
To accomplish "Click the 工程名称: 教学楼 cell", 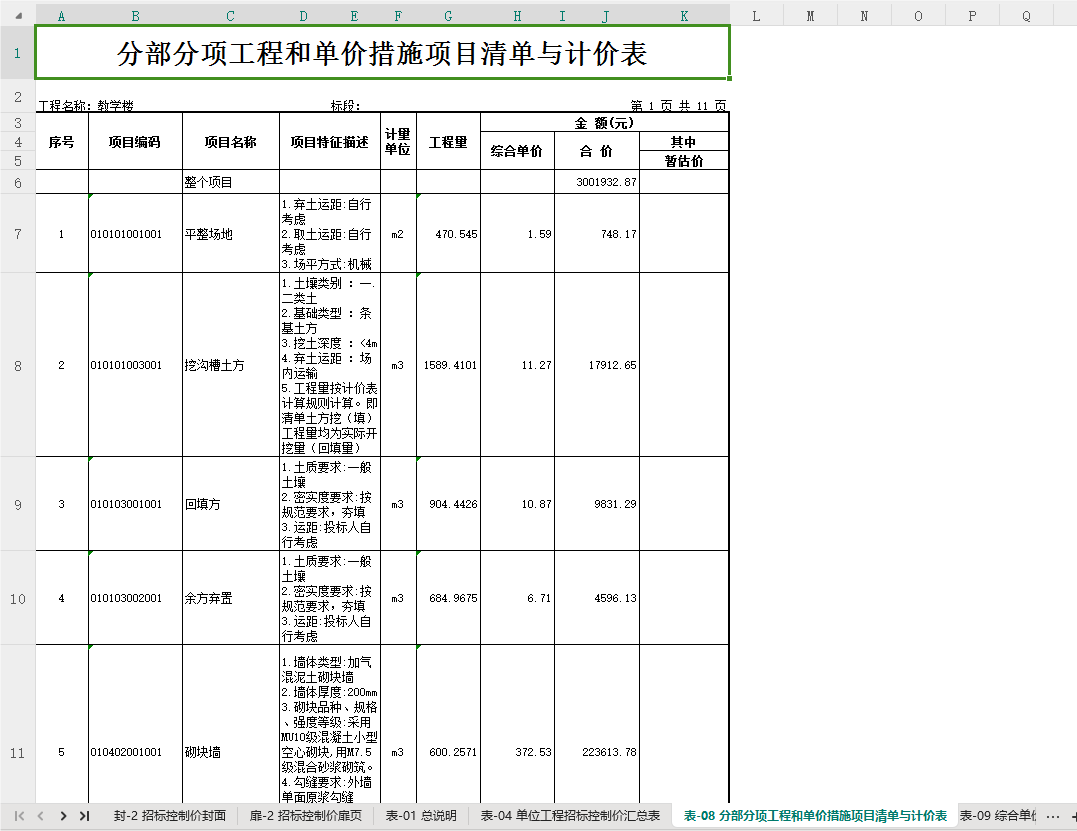I will [86, 105].
